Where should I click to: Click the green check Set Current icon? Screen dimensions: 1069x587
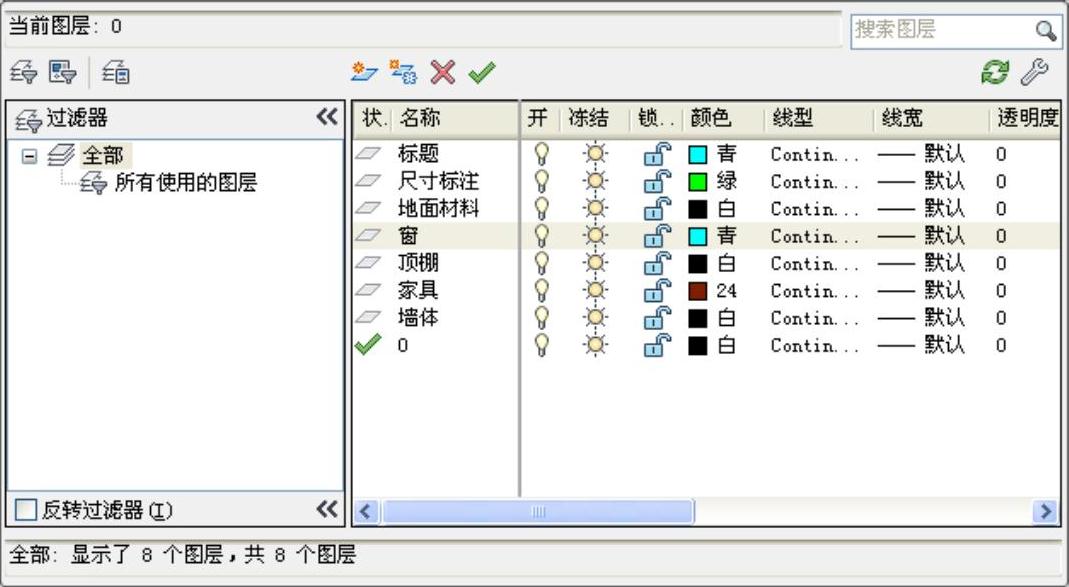tap(481, 72)
